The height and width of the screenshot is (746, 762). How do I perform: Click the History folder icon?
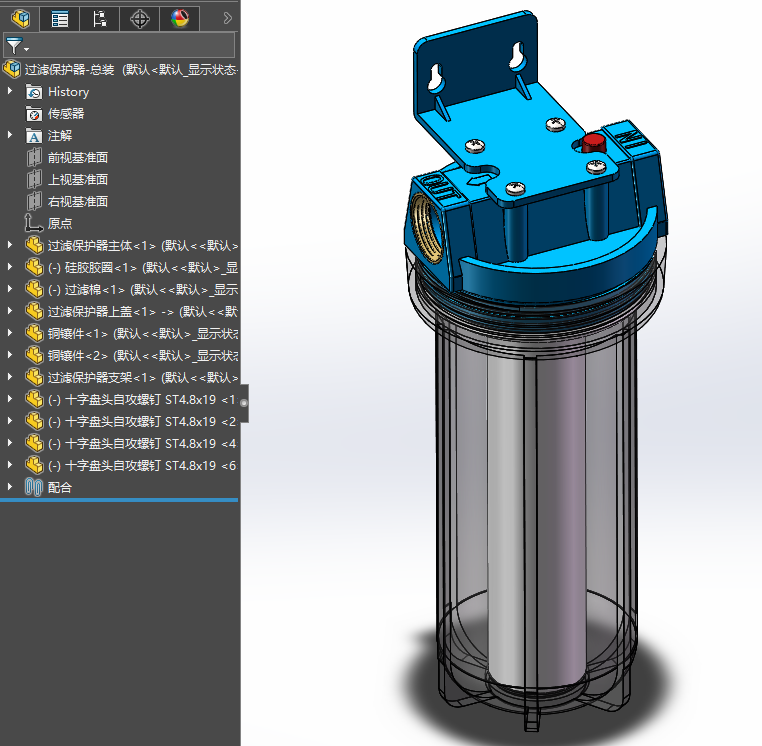34,92
